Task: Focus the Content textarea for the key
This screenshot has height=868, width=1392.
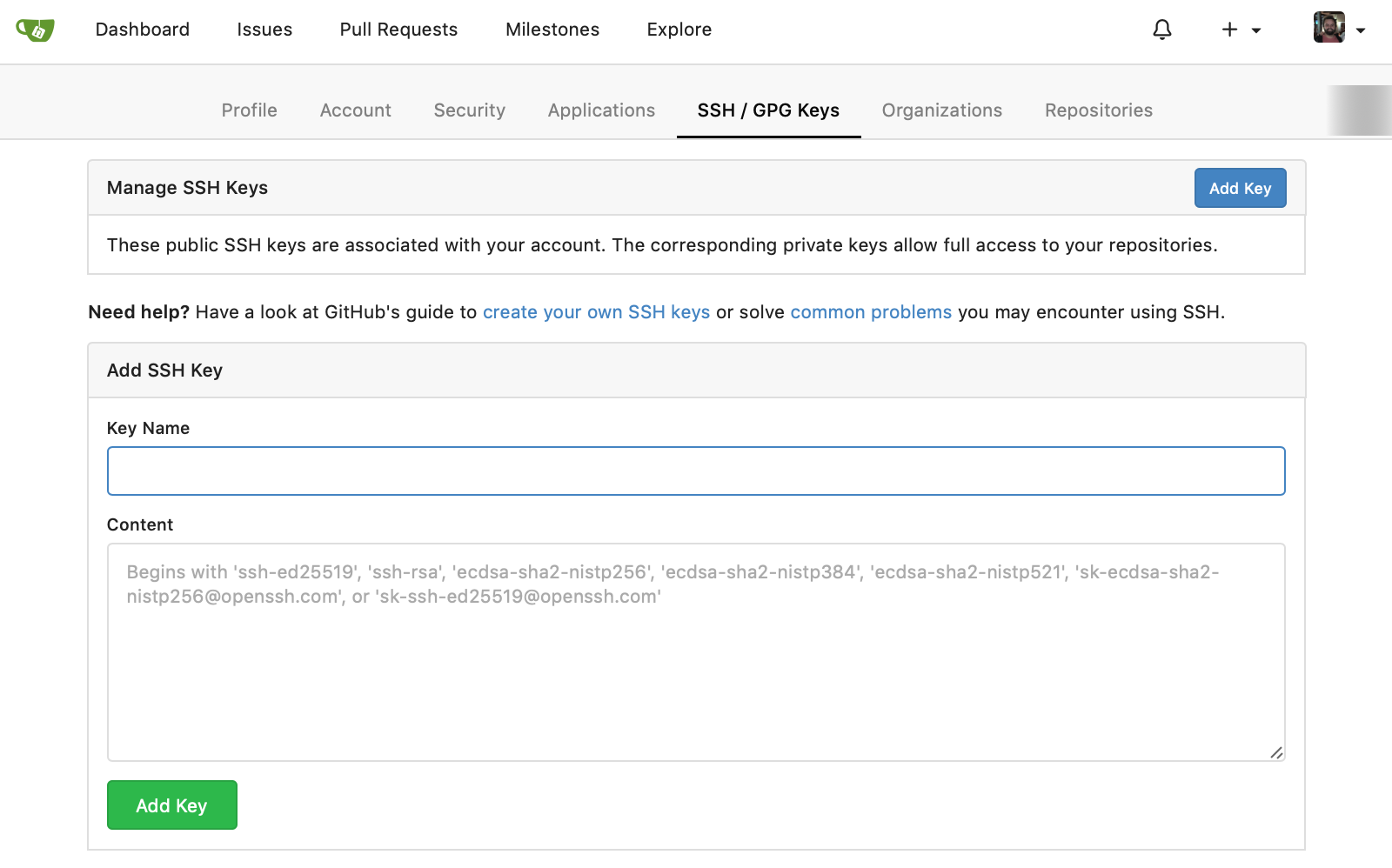Action: click(696, 652)
